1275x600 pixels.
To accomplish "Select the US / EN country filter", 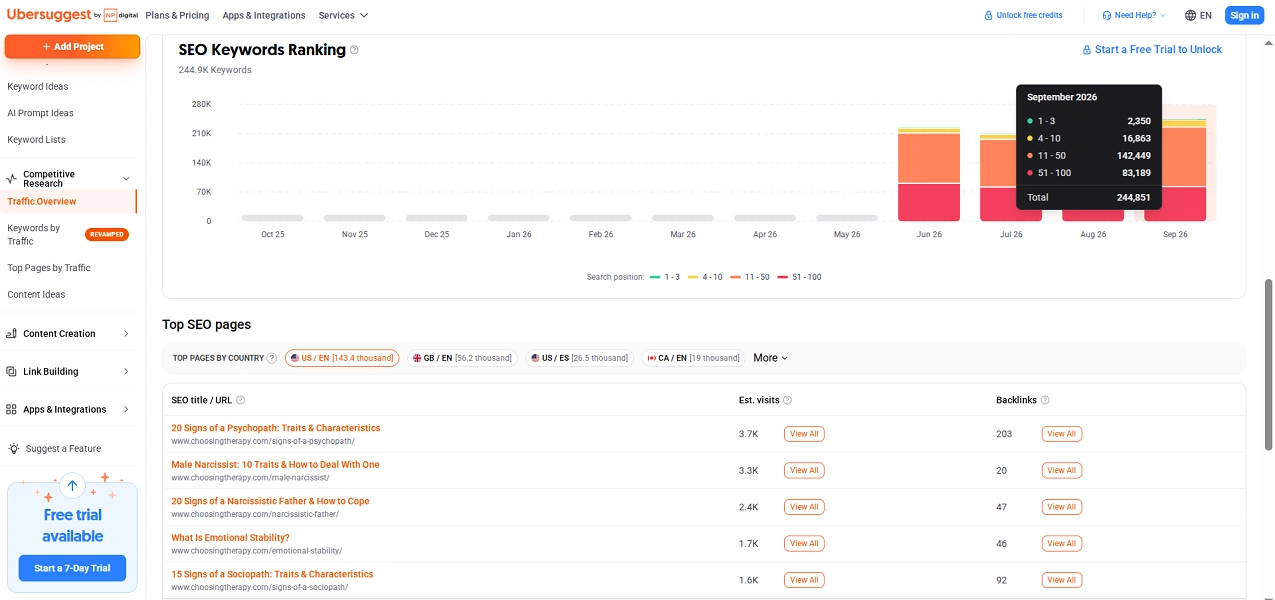I will pos(342,358).
